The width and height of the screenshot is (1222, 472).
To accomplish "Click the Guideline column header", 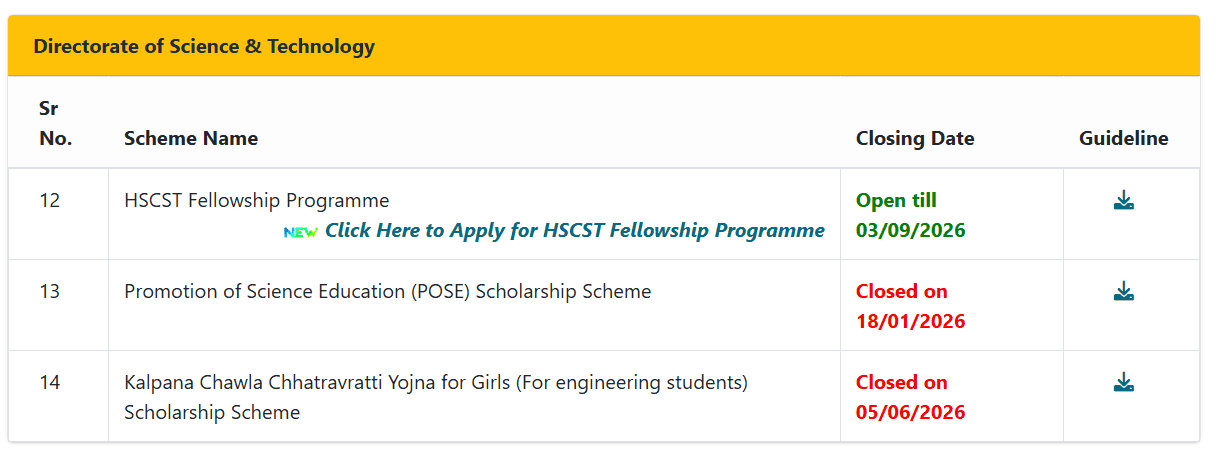I will [x=1124, y=139].
